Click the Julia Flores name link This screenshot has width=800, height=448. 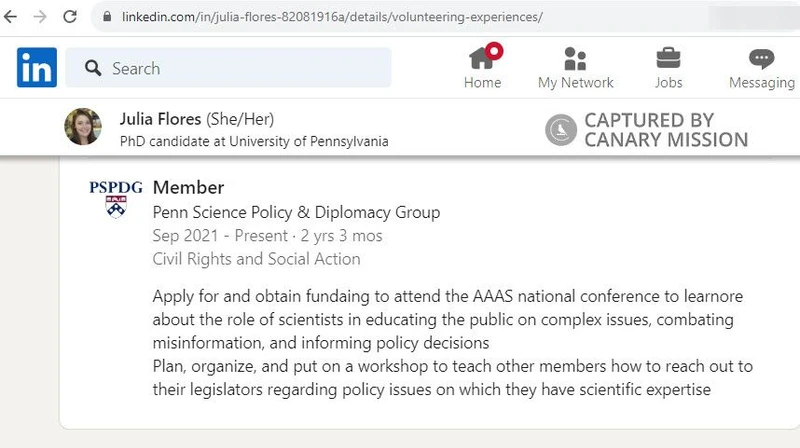coord(160,119)
